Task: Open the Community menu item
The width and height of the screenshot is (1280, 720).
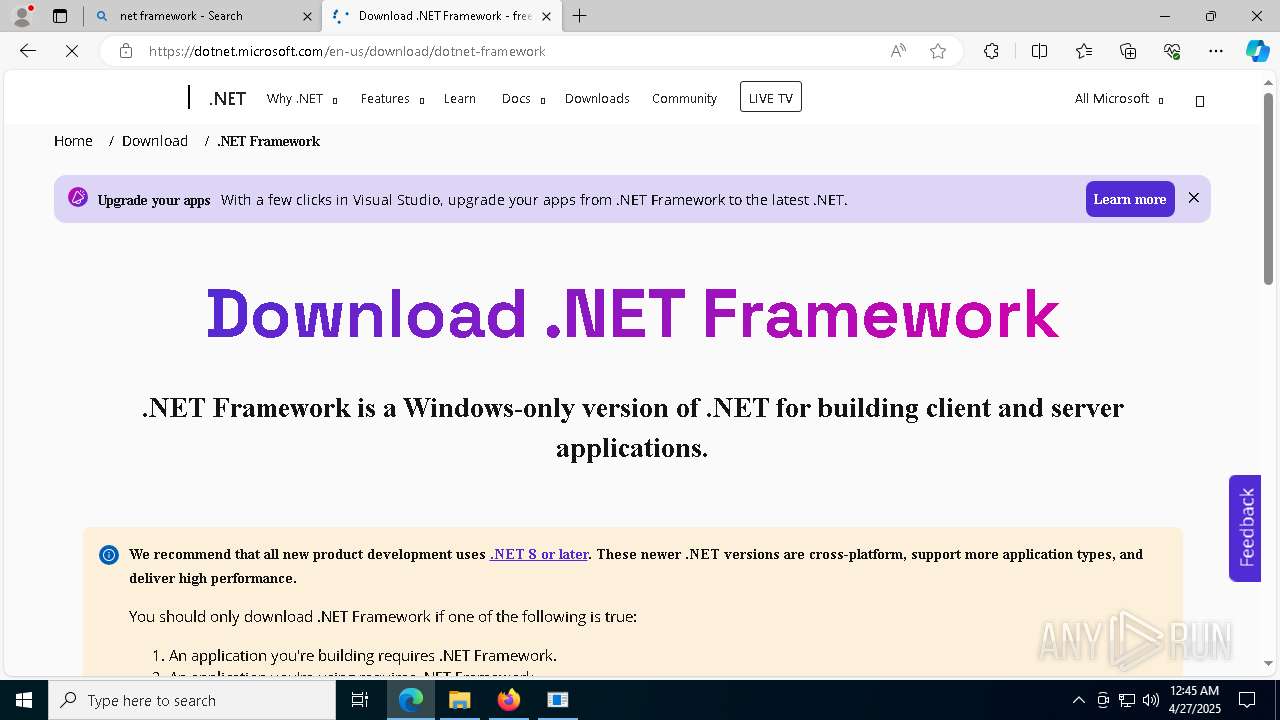Action: [x=684, y=98]
